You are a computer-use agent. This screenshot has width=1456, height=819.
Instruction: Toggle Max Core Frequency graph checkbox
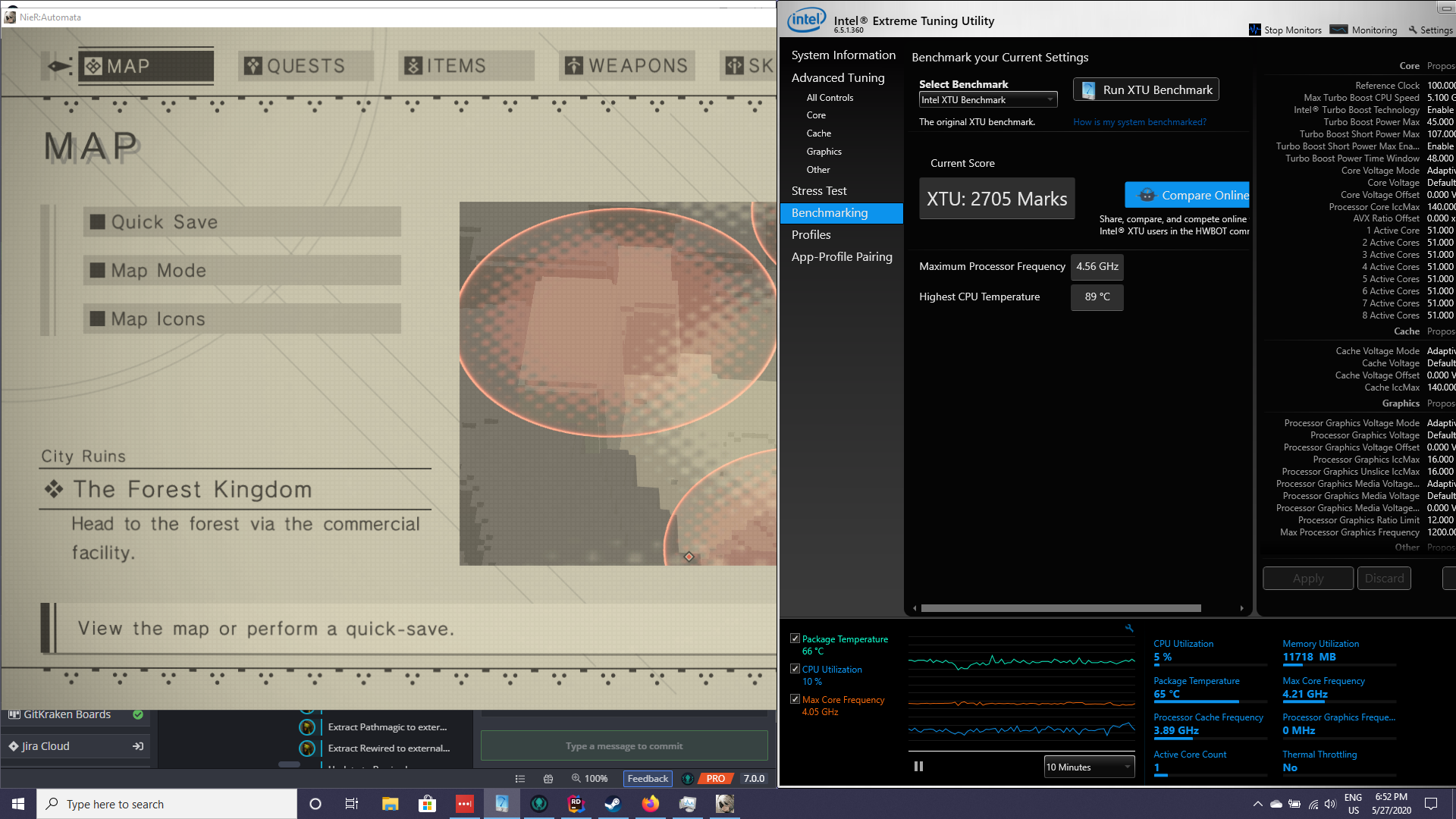(795, 699)
